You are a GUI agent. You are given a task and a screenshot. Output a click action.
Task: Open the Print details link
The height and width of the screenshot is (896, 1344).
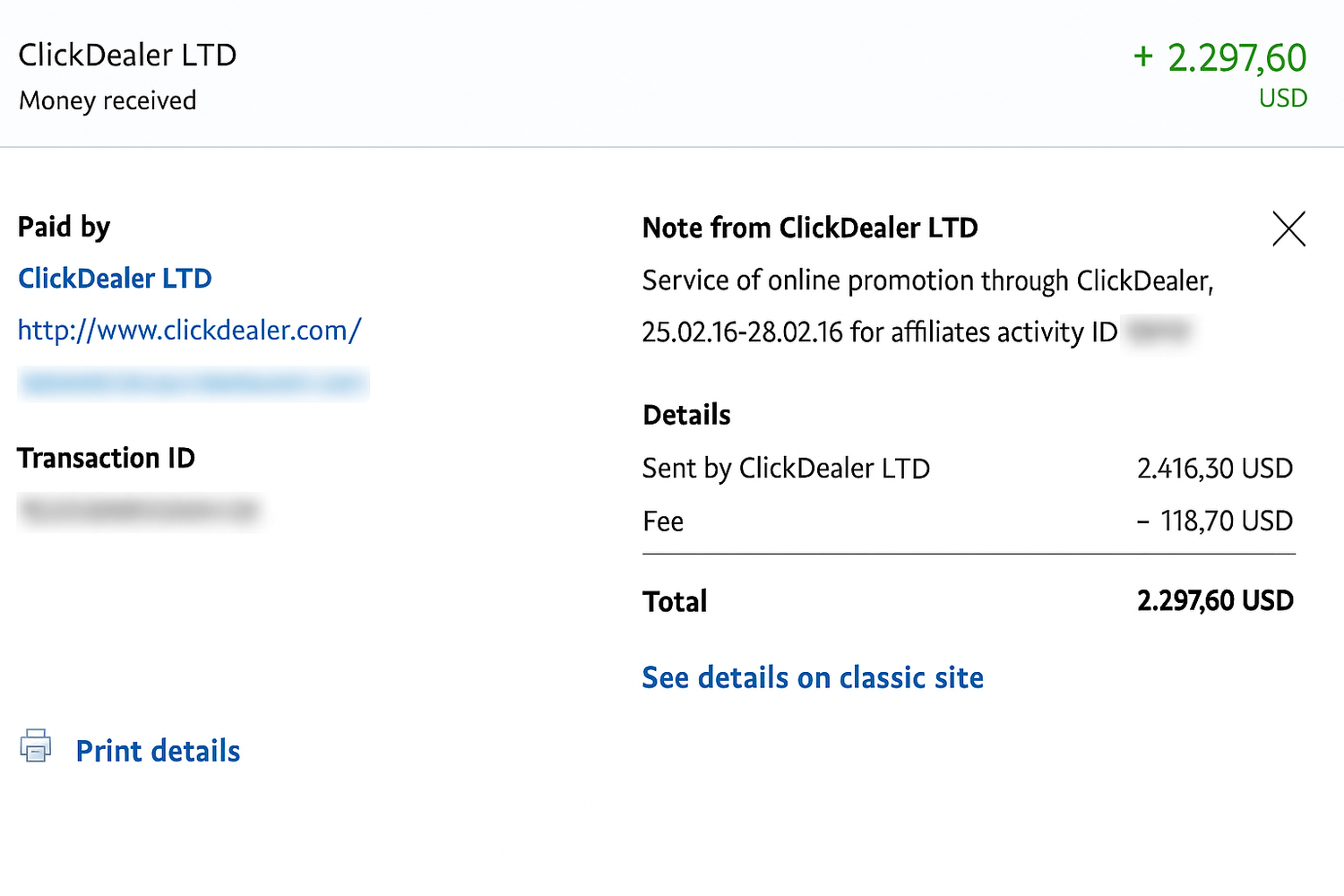(x=158, y=751)
